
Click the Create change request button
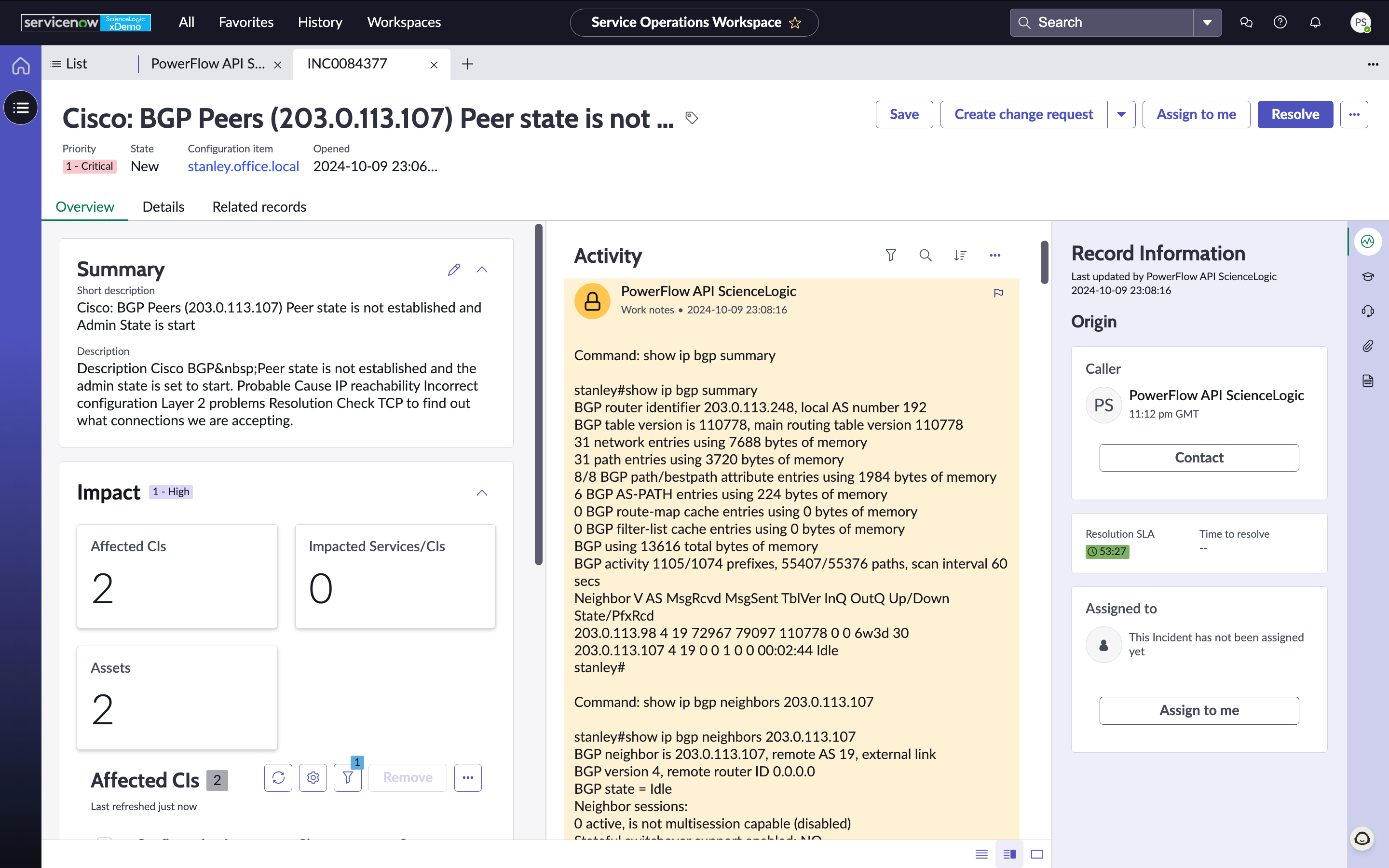pyautogui.click(x=1023, y=114)
